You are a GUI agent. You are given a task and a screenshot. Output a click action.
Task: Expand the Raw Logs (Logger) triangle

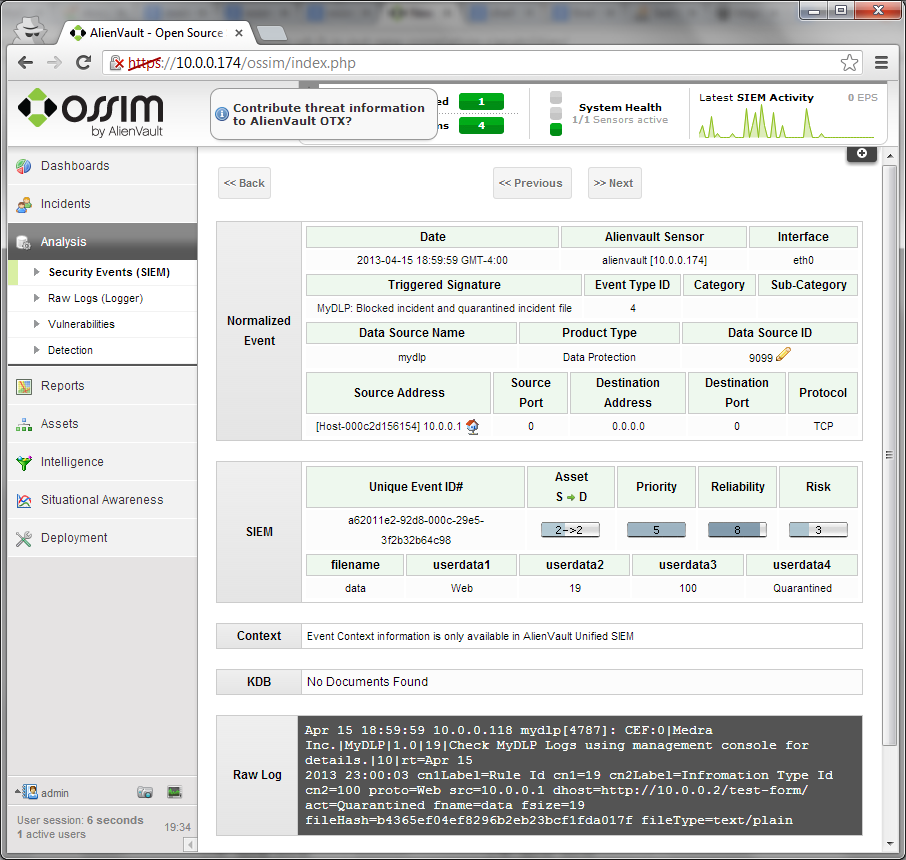37,298
